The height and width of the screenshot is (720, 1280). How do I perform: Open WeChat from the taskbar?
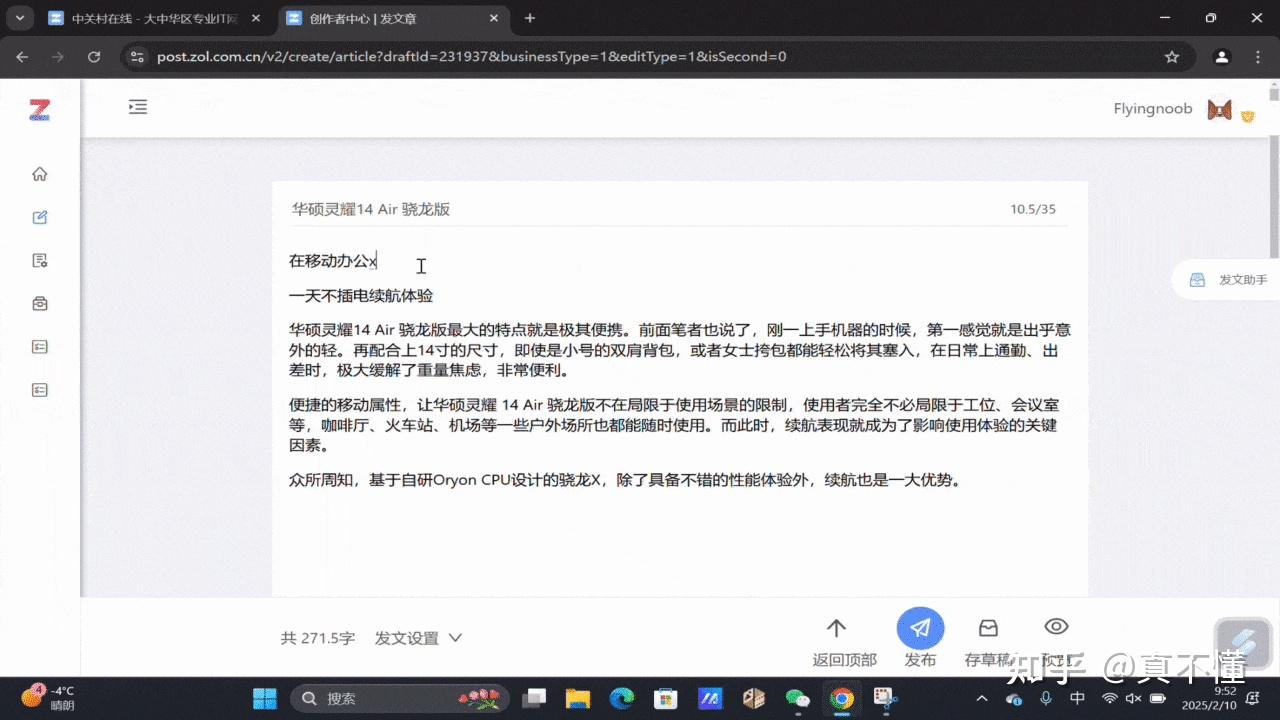pos(798,698)
